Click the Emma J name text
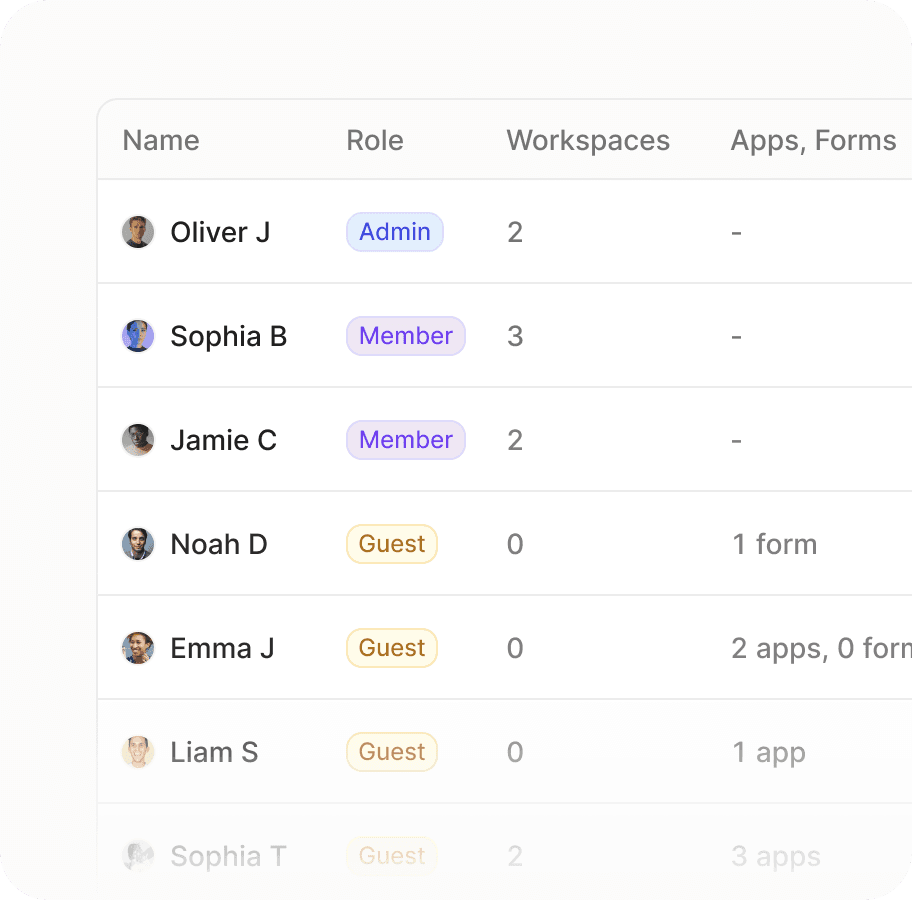Image resolution: width=912 pixels, height=900 pixels. tap(222, 648)
